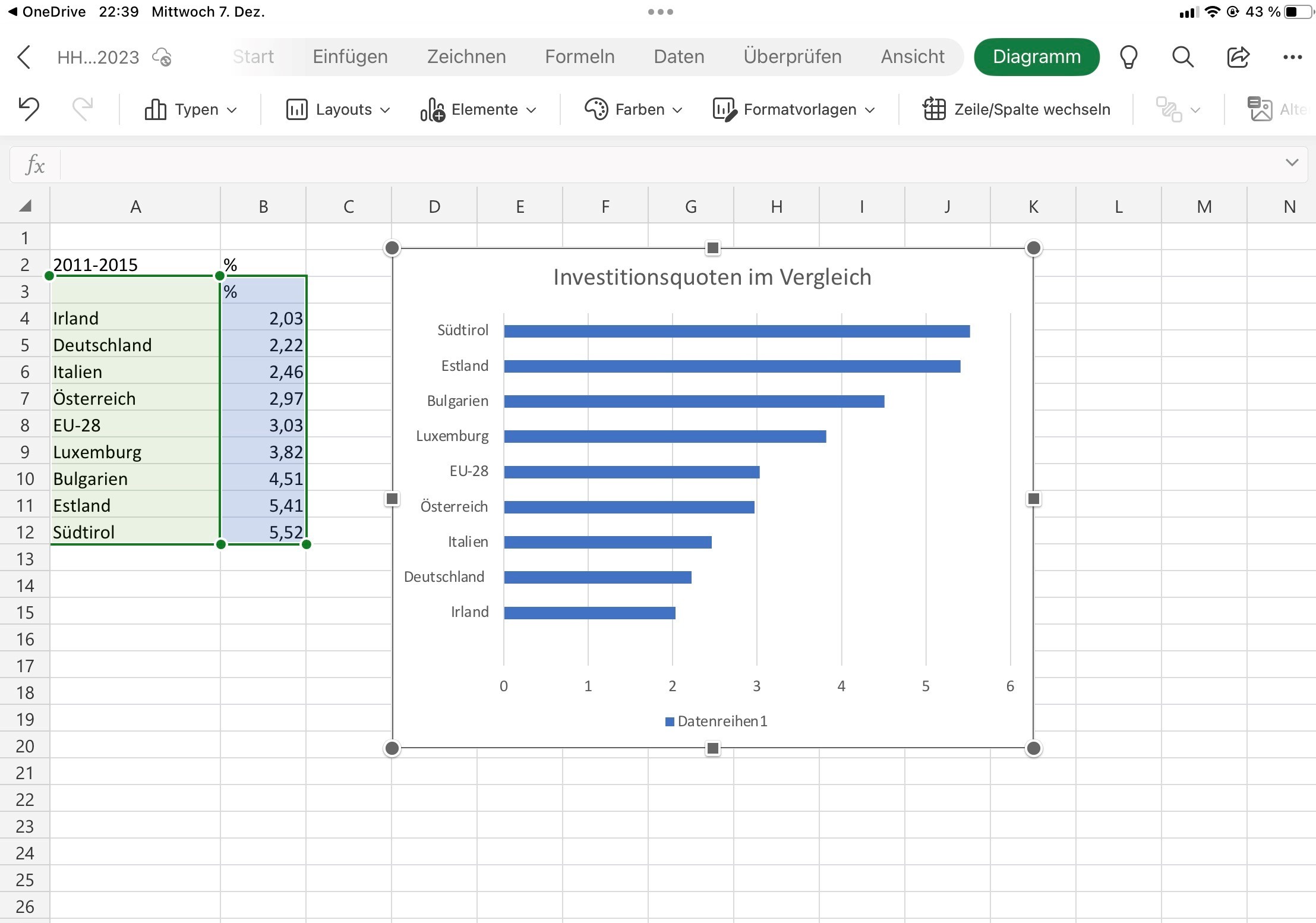This screenshot has width=1316, height=923.
Task: Select cell with value 3,03
Action: (263, 425)
